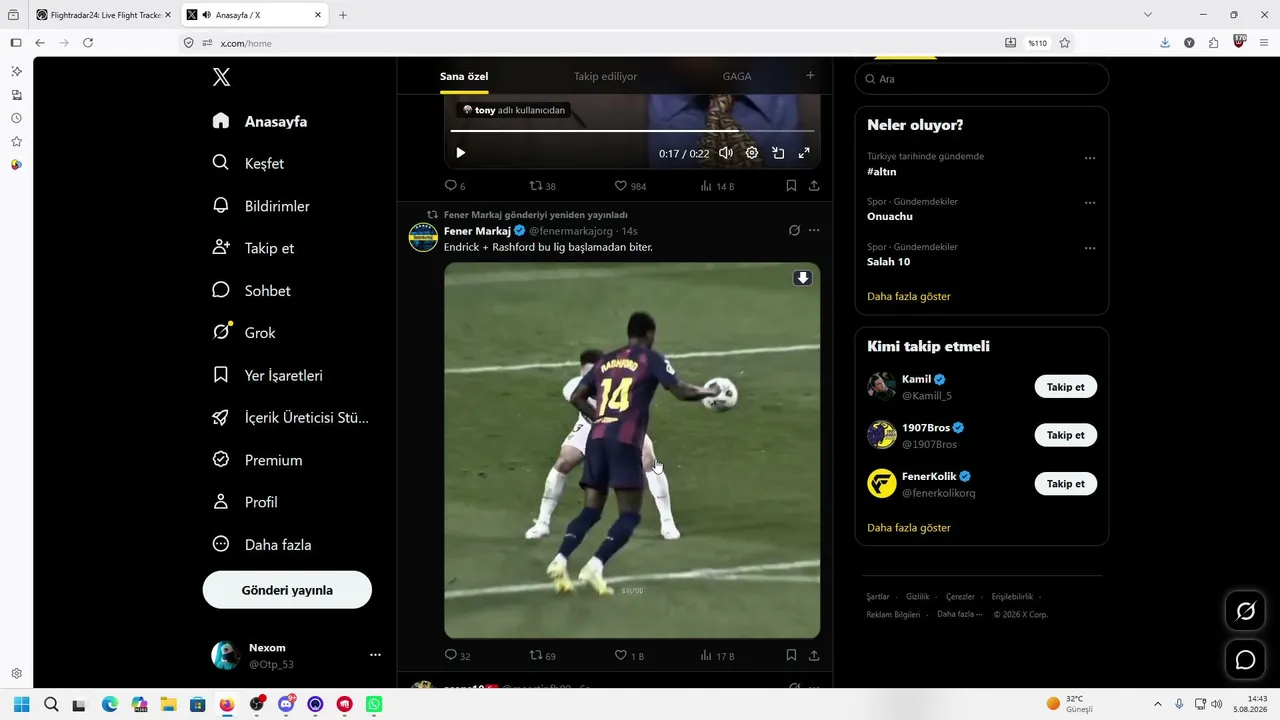Open İçerik Üreticisi Stüdyosu item
The height and width of the screenshot is (720, 1280).
[290, 417]
